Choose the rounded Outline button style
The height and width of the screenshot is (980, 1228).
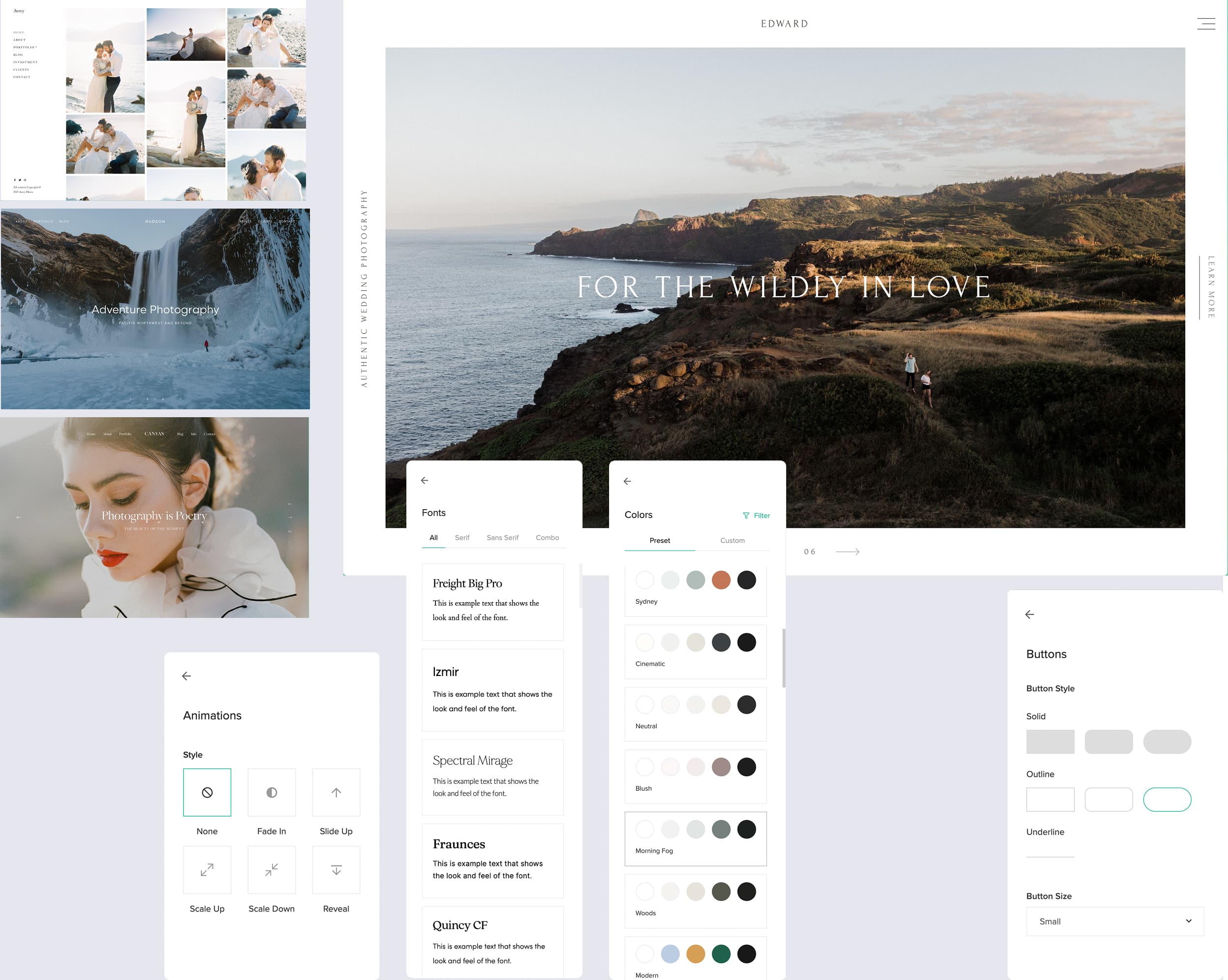coord(1167,799)
